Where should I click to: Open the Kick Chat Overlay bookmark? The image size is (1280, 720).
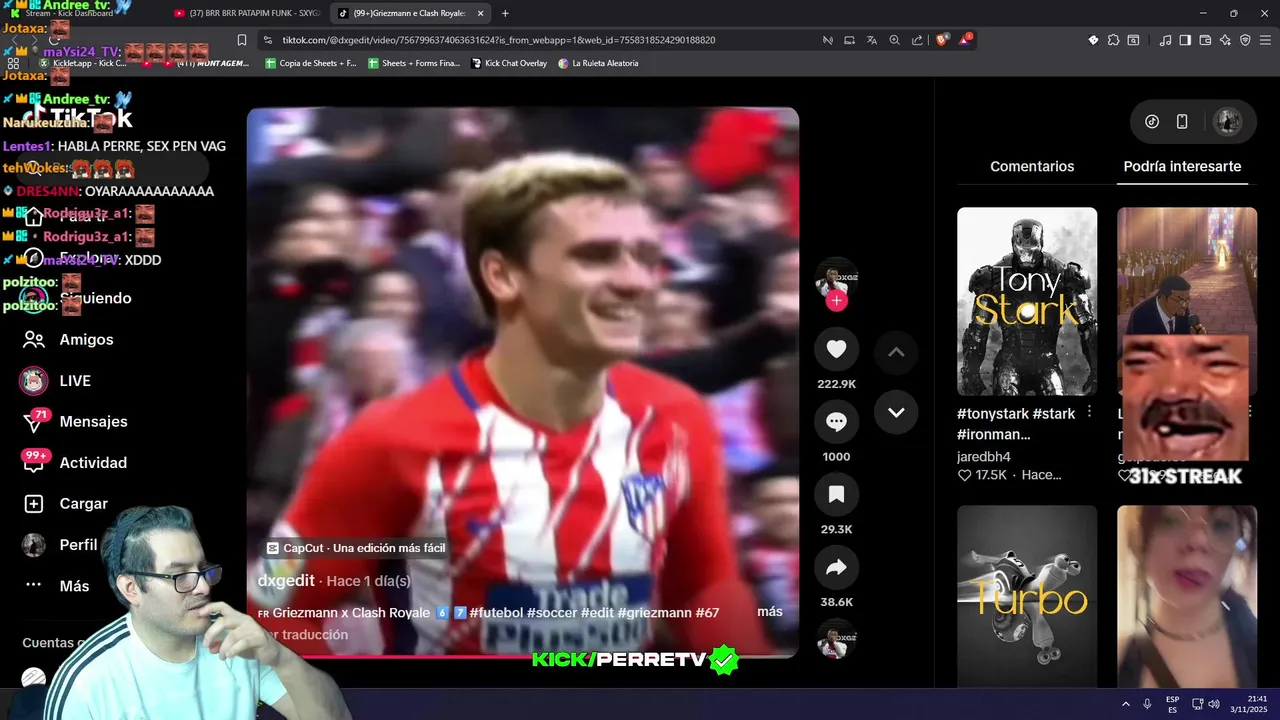(x=509, y=63)
